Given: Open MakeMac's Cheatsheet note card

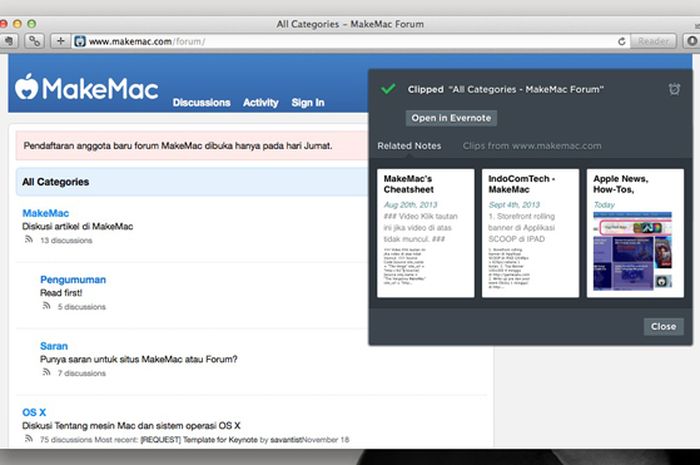Looking at the screenshot, I should [x=425, y=233].
